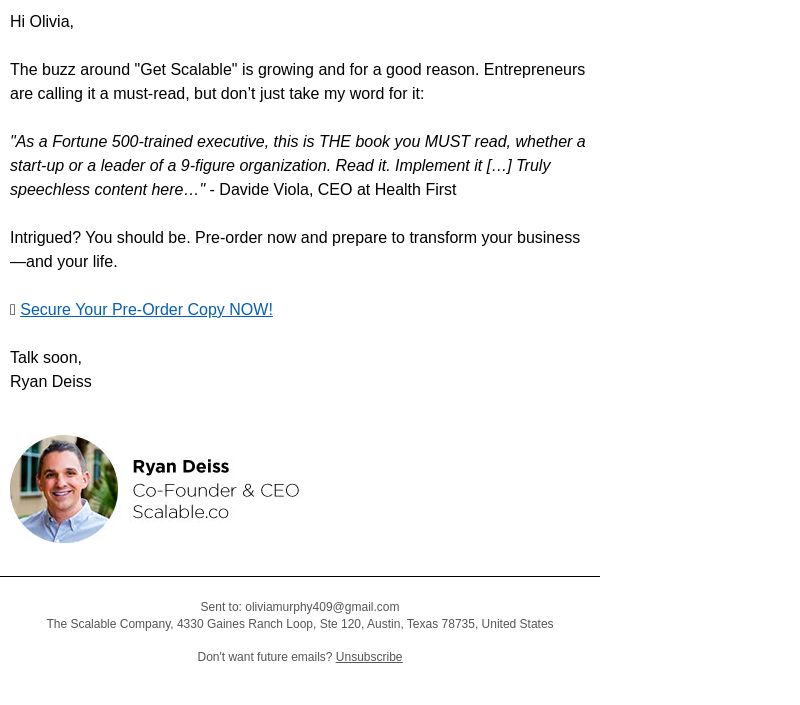
Task: Click the Don't want future emails? text
Action: click(265, 657)
